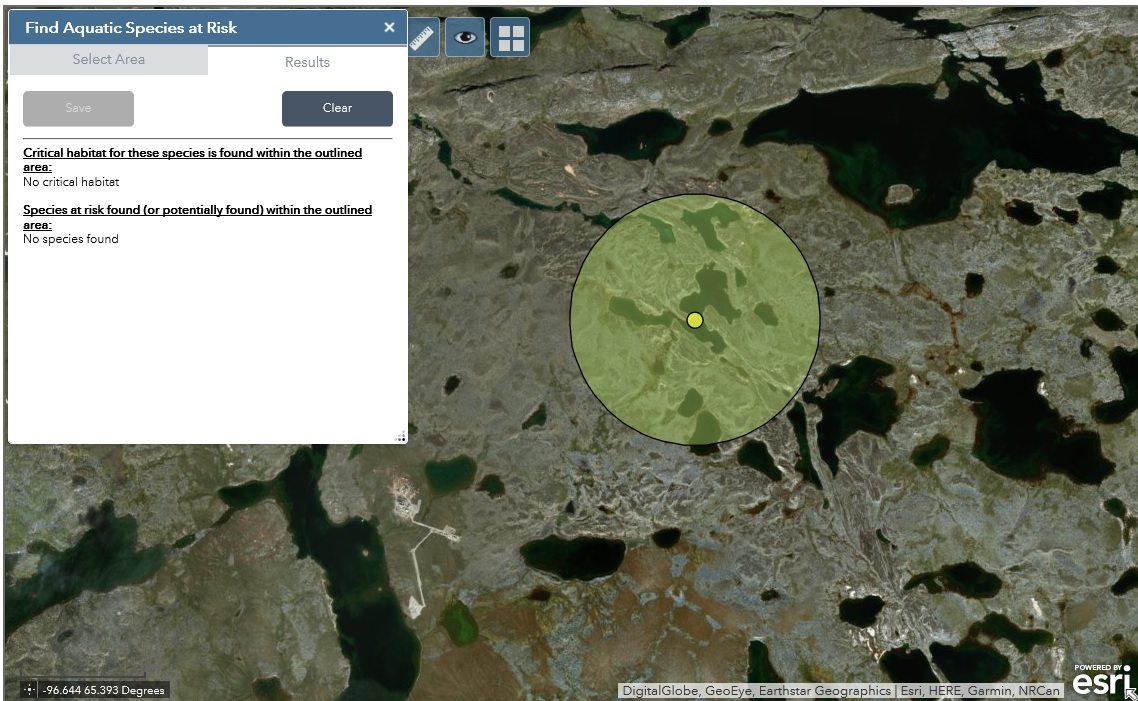Viewport: 1138px width, 701px height.
Task: Open the basemap gallery grid icon
Action: click(510, 37)
